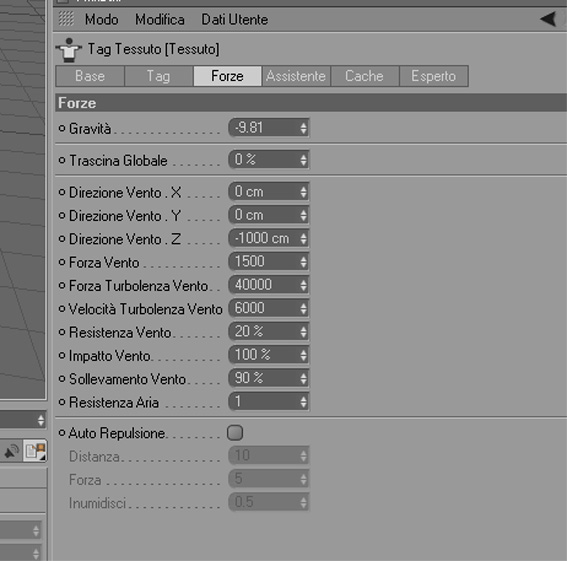
Task: Click the disabled Inumidisci field showing 0.5
Action: click(268, 502)
